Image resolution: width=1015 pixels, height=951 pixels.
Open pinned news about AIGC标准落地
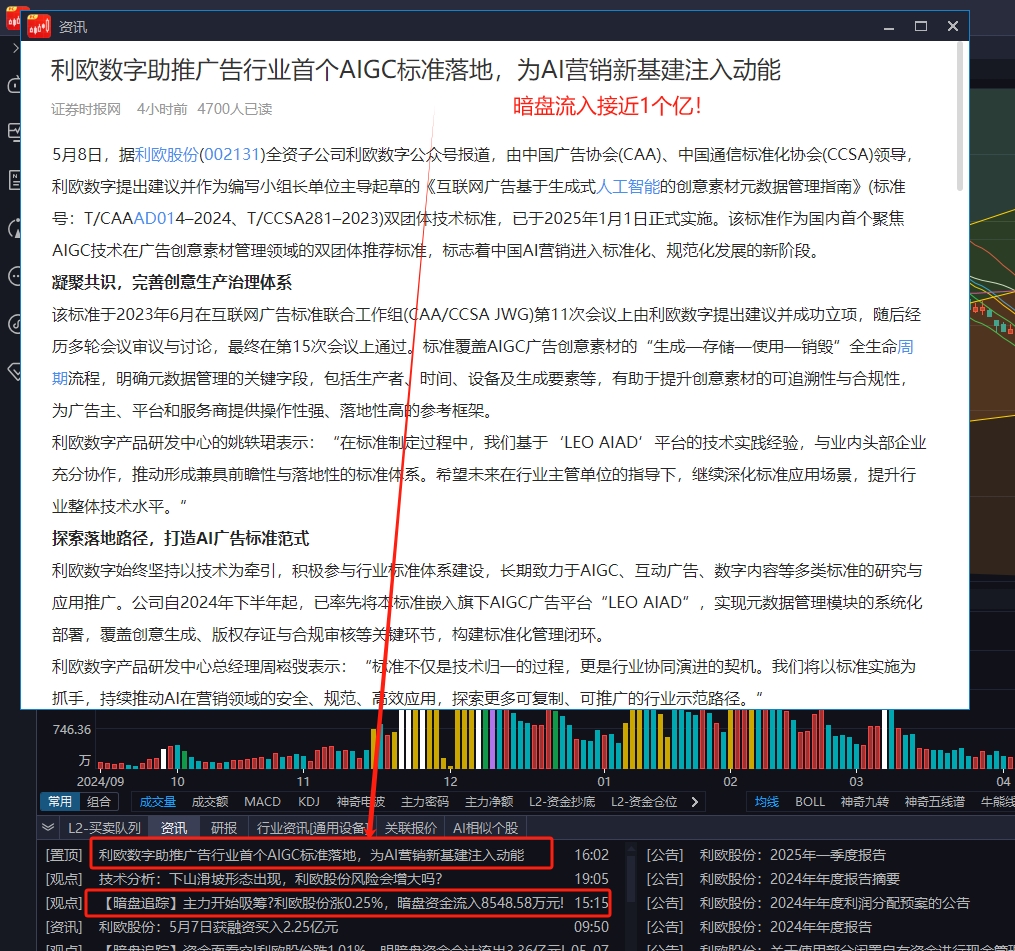tap(311, 855)
